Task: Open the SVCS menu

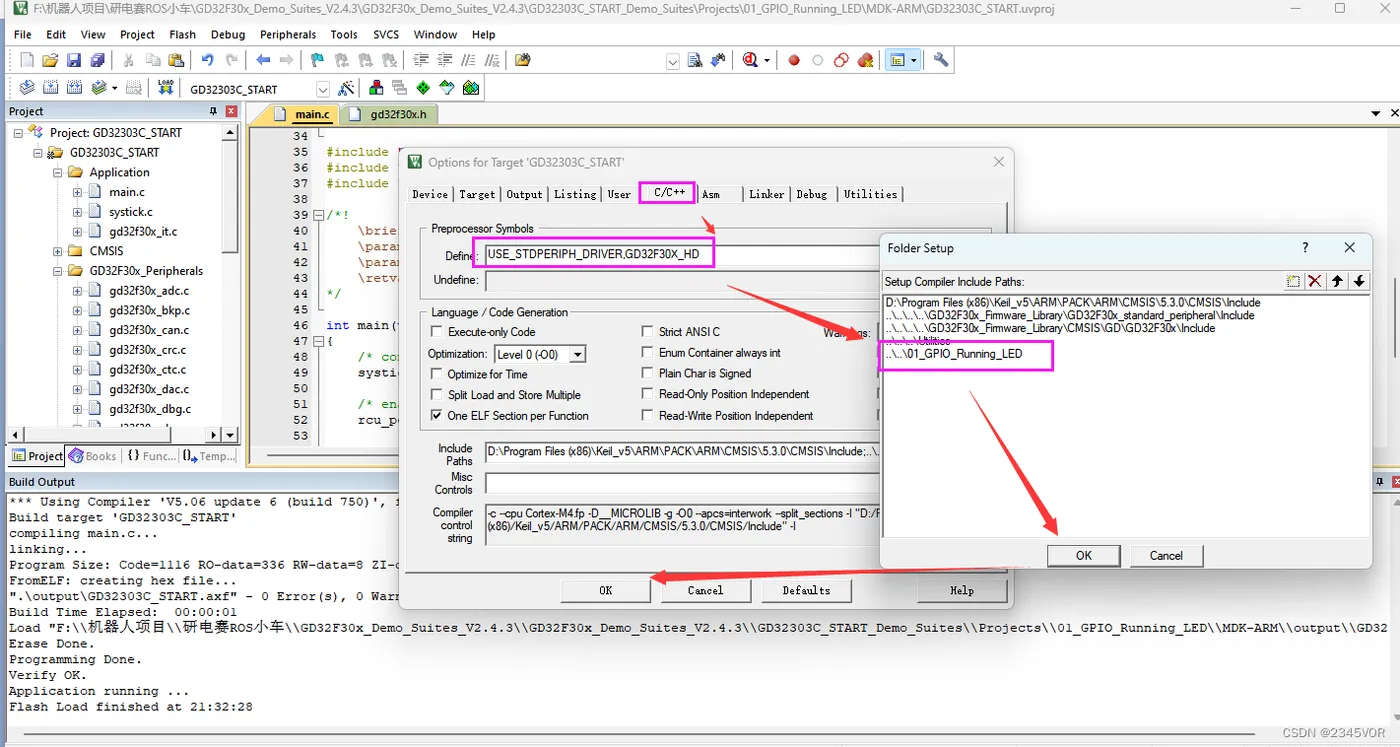Action: tap(386, 34)
